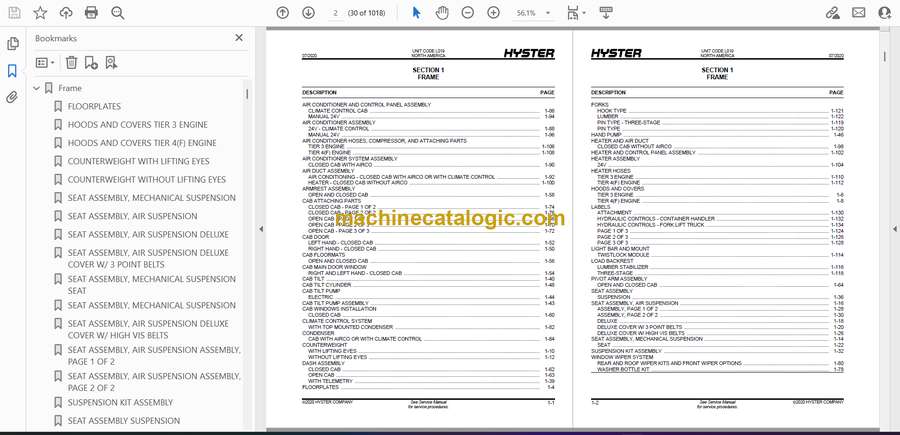Click the HAND PUMP index entry
Viewport: 900px width, 435px height.
(717, 134)
